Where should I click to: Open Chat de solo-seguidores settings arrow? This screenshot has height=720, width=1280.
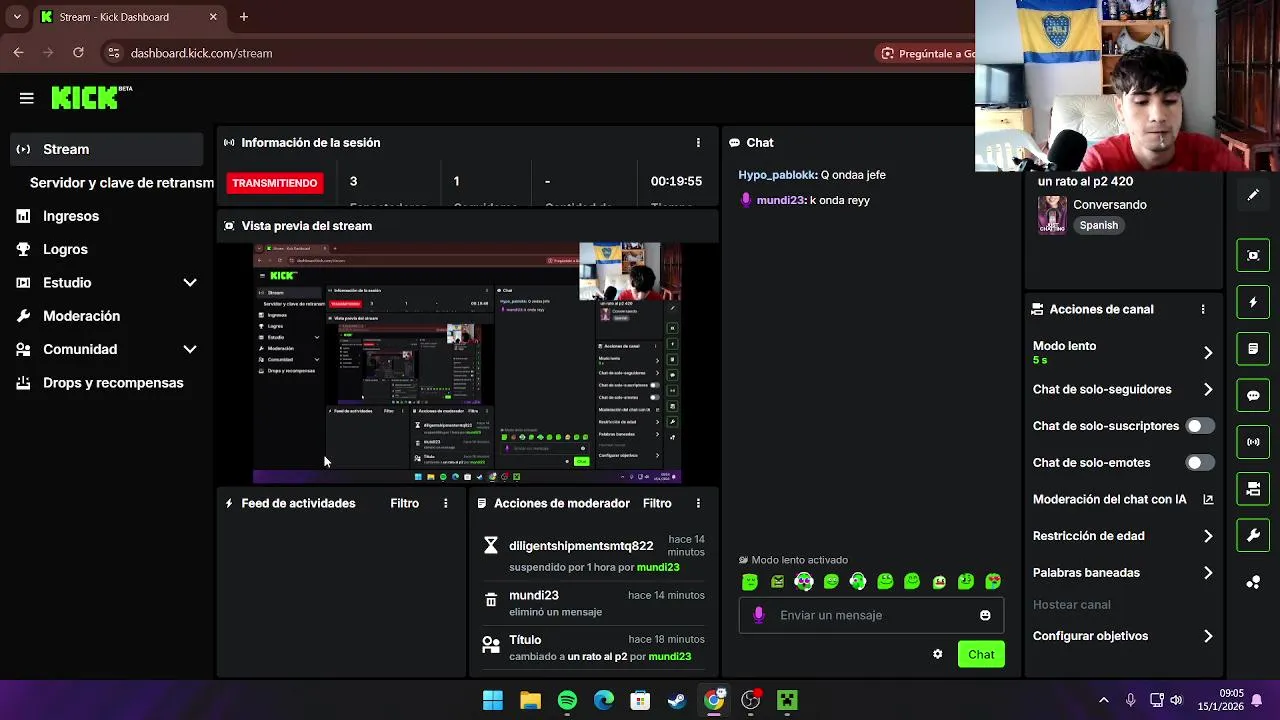click(1208, 389)
